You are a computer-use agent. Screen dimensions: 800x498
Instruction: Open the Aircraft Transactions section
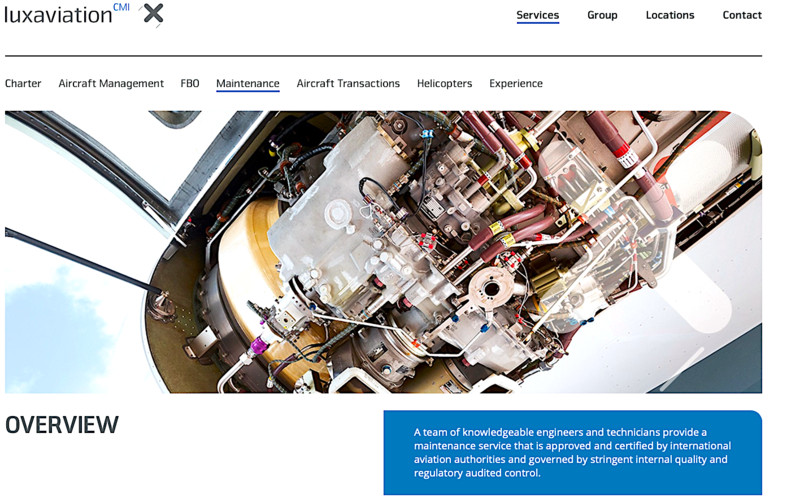pyautogui.click(x=348, y=83)
